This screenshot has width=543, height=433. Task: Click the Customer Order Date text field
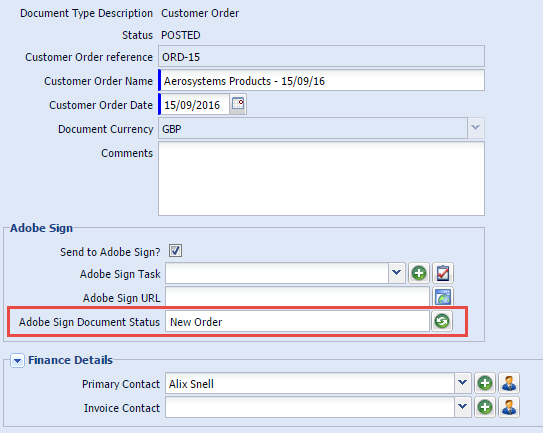[x=194, y=104]
